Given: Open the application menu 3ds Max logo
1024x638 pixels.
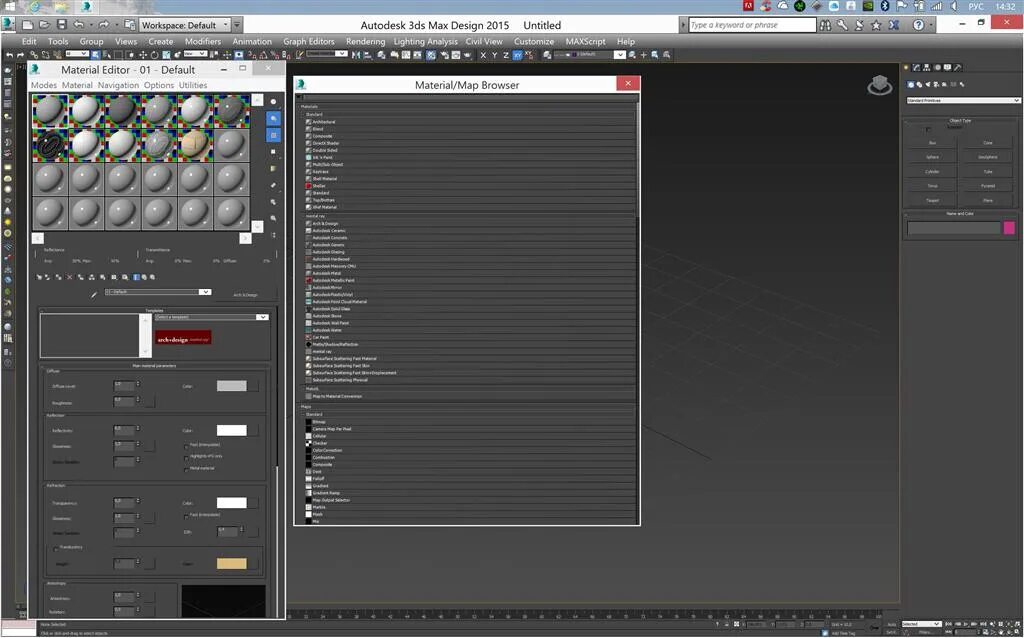Looking at the screenshot, I should (x=8, y=25).
